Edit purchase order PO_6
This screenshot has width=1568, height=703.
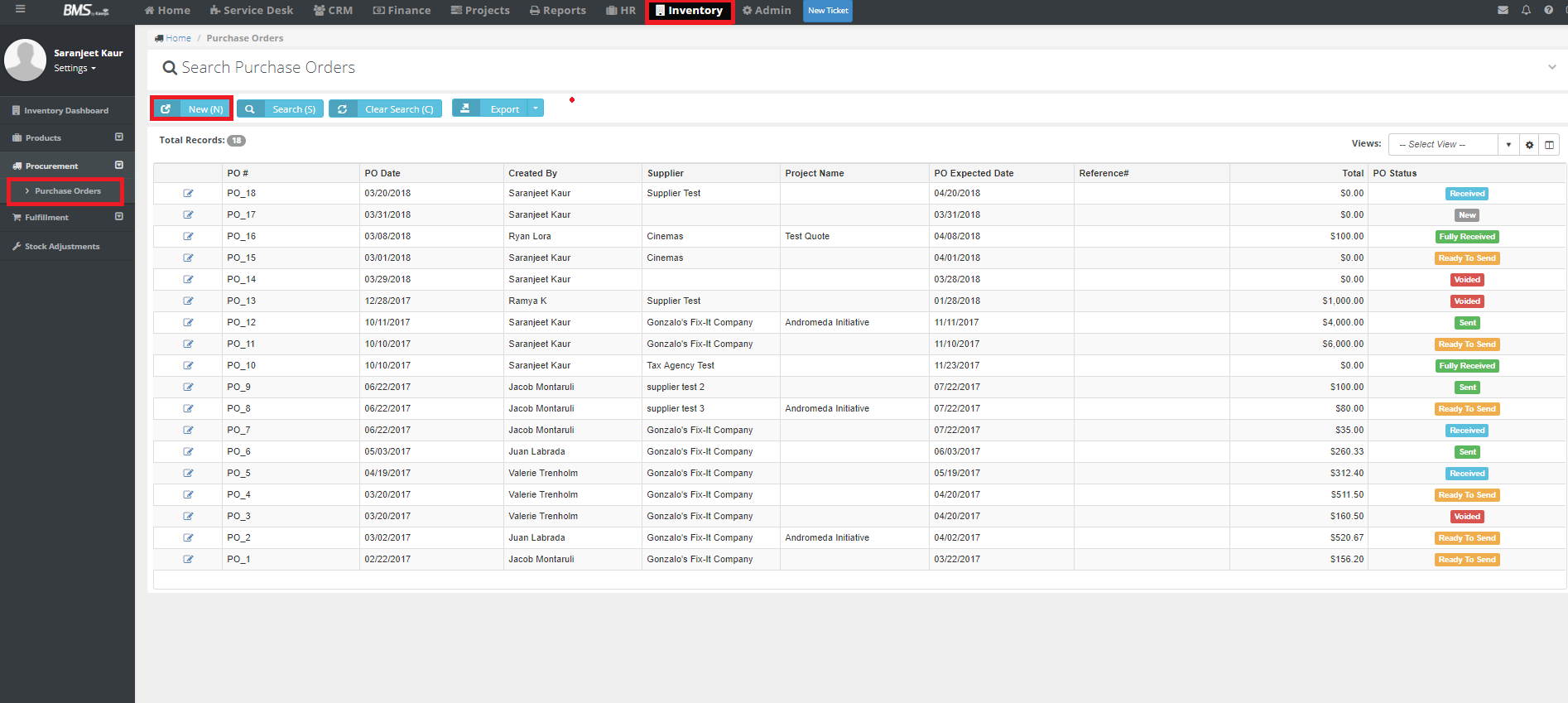(188, 451)
